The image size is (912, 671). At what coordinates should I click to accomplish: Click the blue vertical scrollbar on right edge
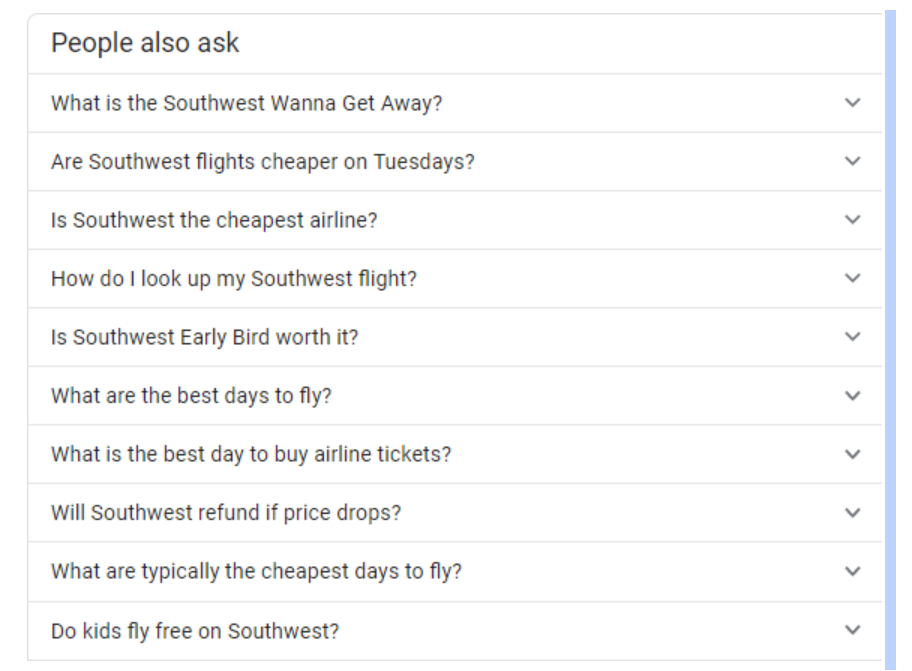point(890,340)
